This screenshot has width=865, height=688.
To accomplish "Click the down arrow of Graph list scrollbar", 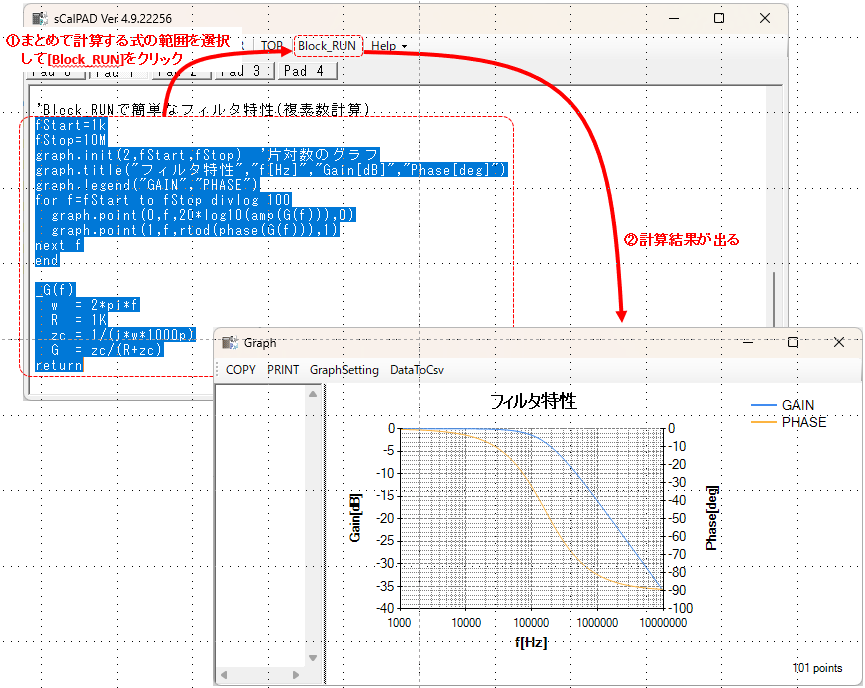I will click(x=313, y=657).
